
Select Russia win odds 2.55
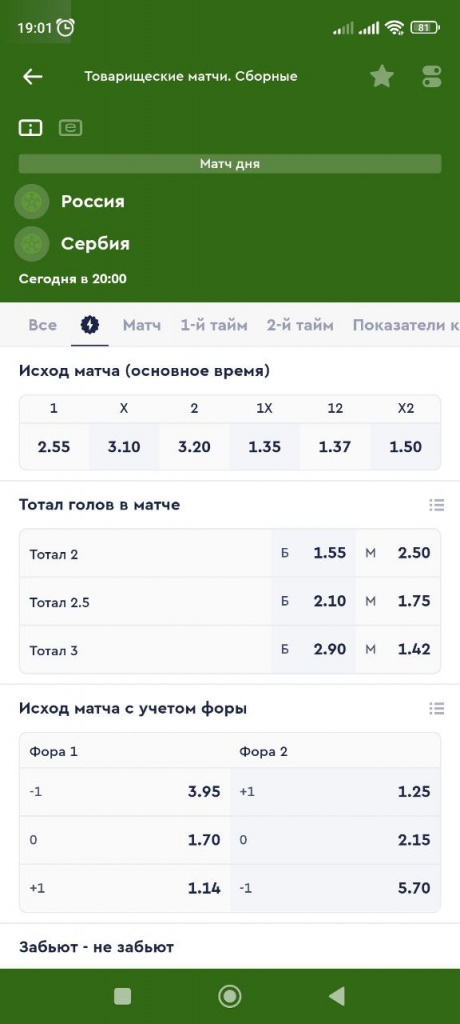pyautogui.click(x=54, y=447)
